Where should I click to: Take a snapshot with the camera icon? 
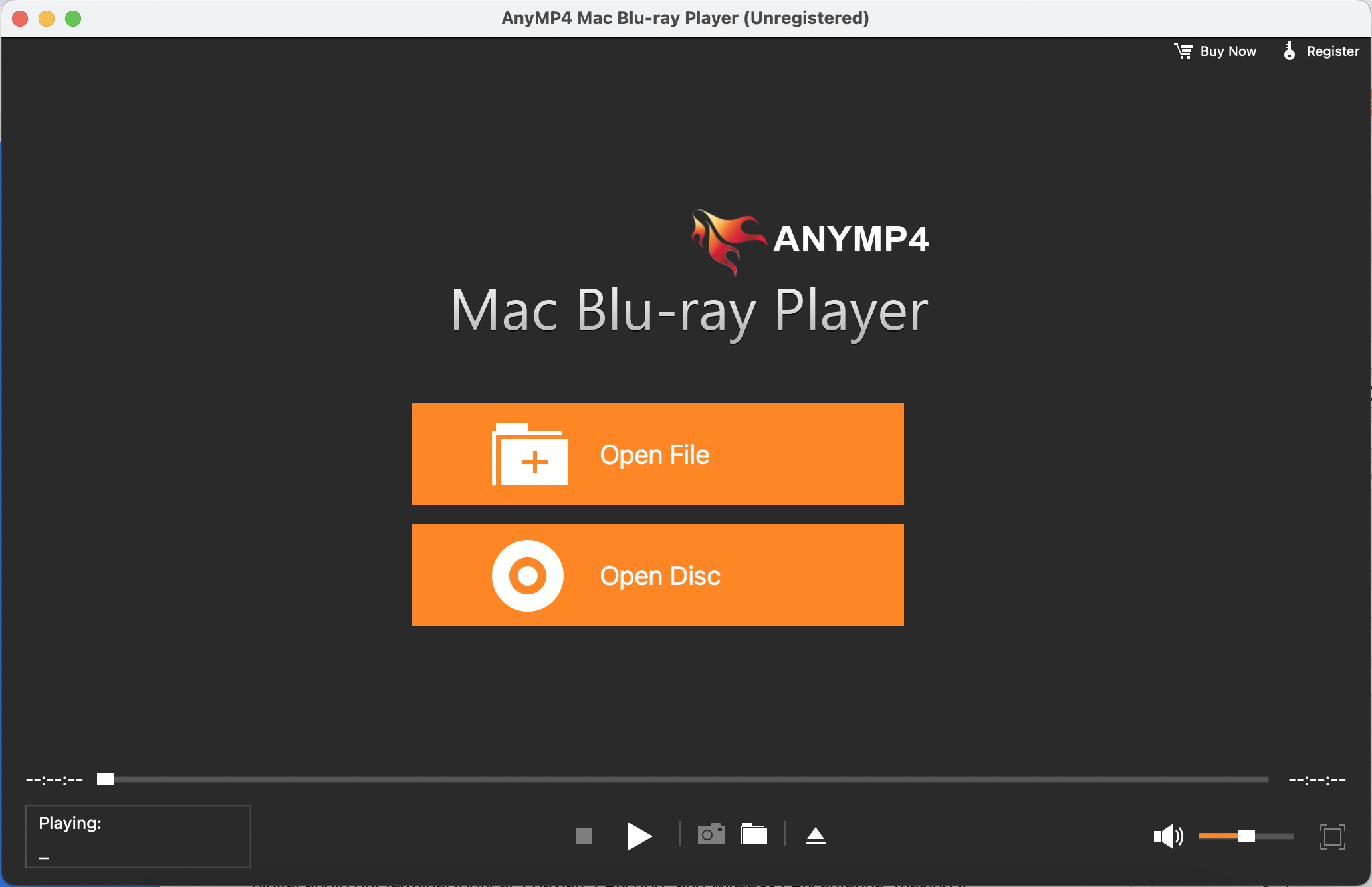[711, 834]
